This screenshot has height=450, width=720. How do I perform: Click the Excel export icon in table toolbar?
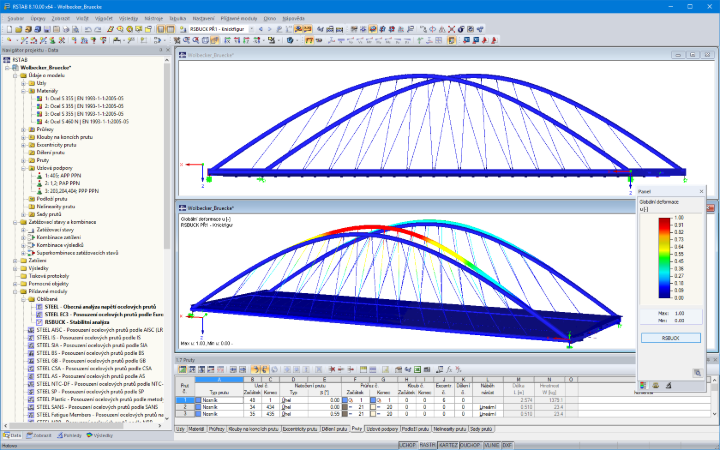coord(417,370)
